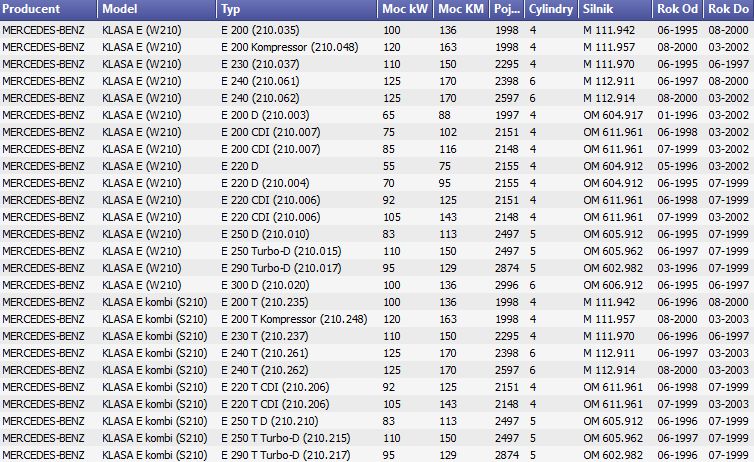
Task: Click the 70 kW power value
Action: click(389, 183)
